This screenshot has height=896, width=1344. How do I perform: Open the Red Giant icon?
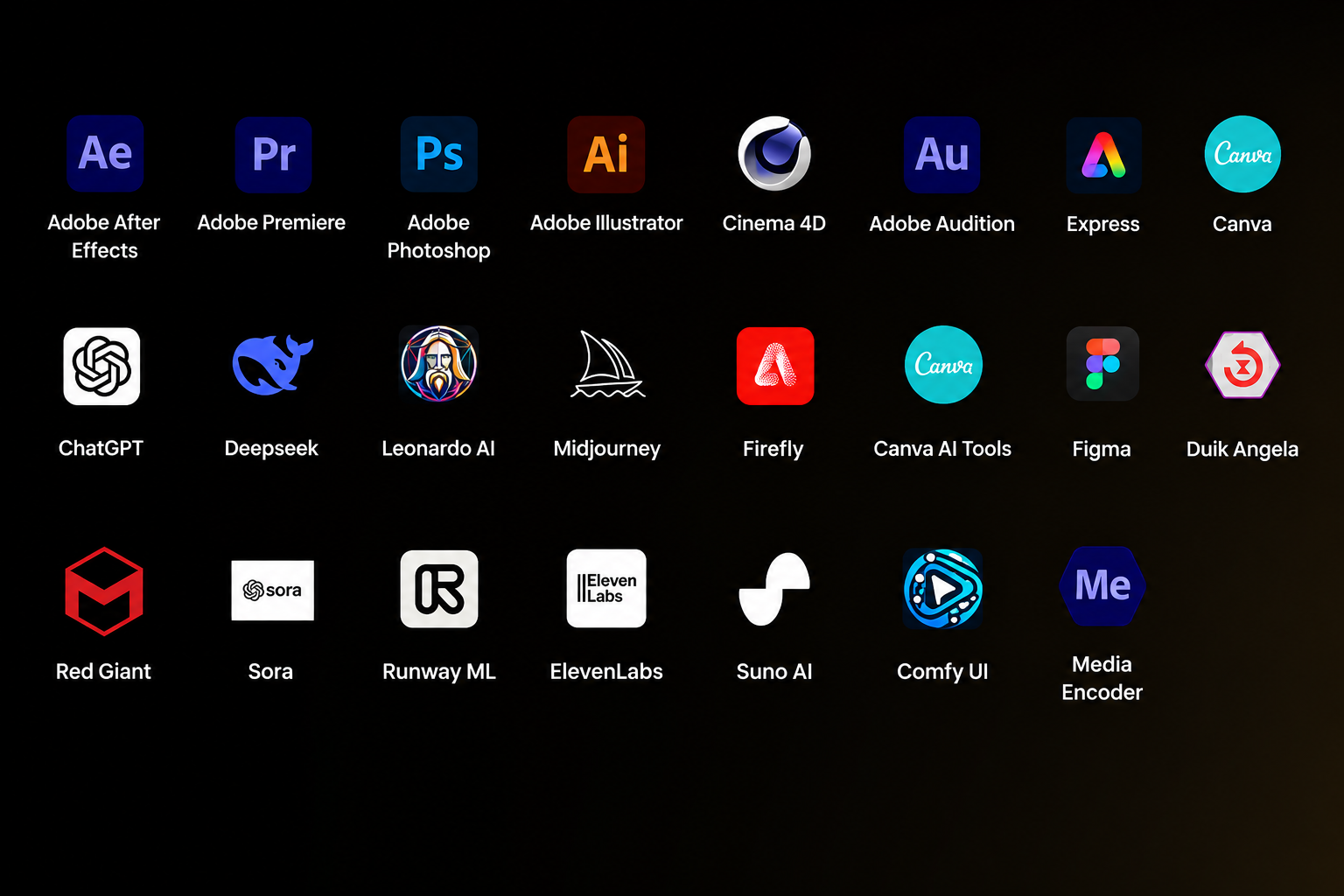tap(104, 591)
